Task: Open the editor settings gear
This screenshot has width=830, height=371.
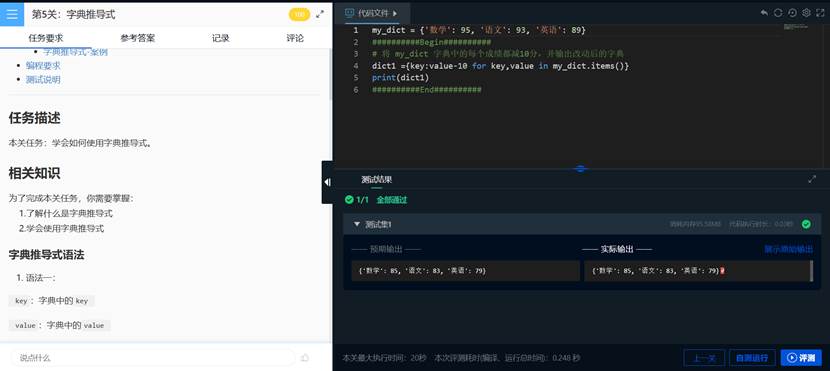Action: (806, 13)
